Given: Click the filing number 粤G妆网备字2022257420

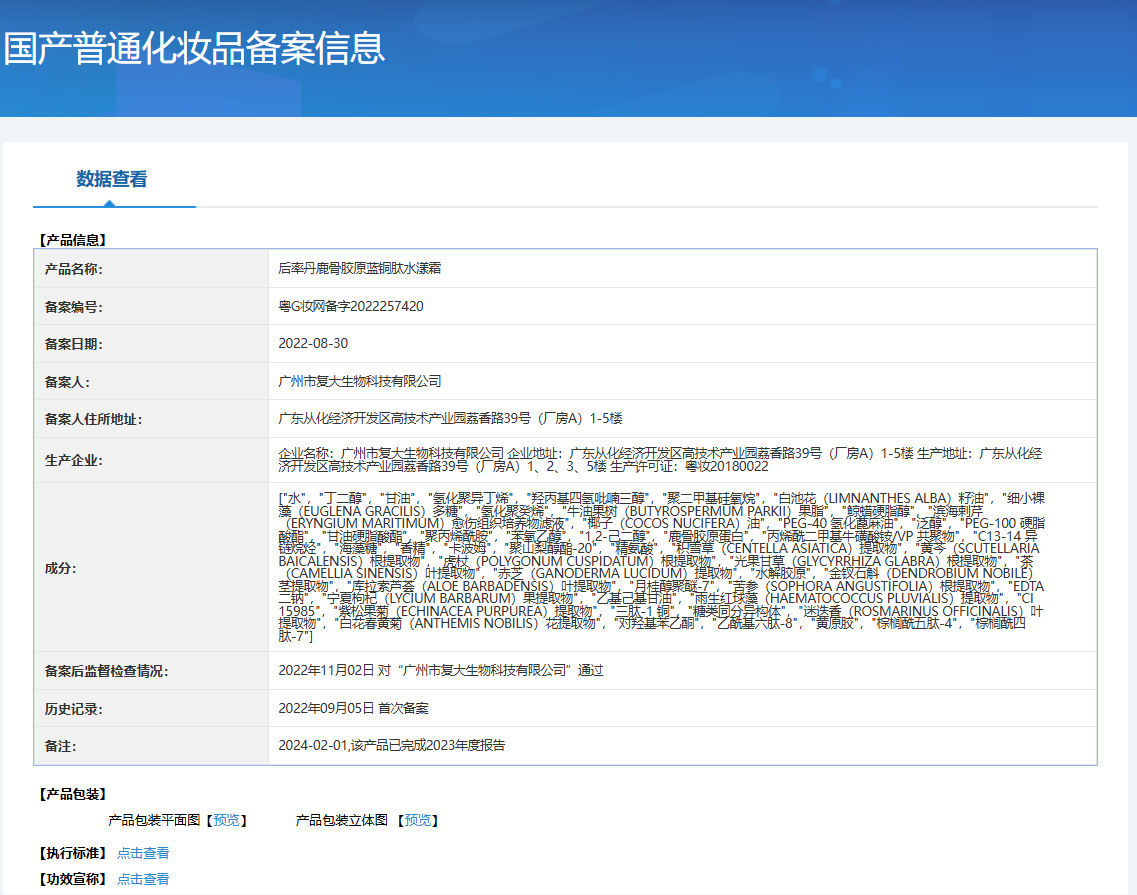Looking at the screenshot, I should point(350,306).
